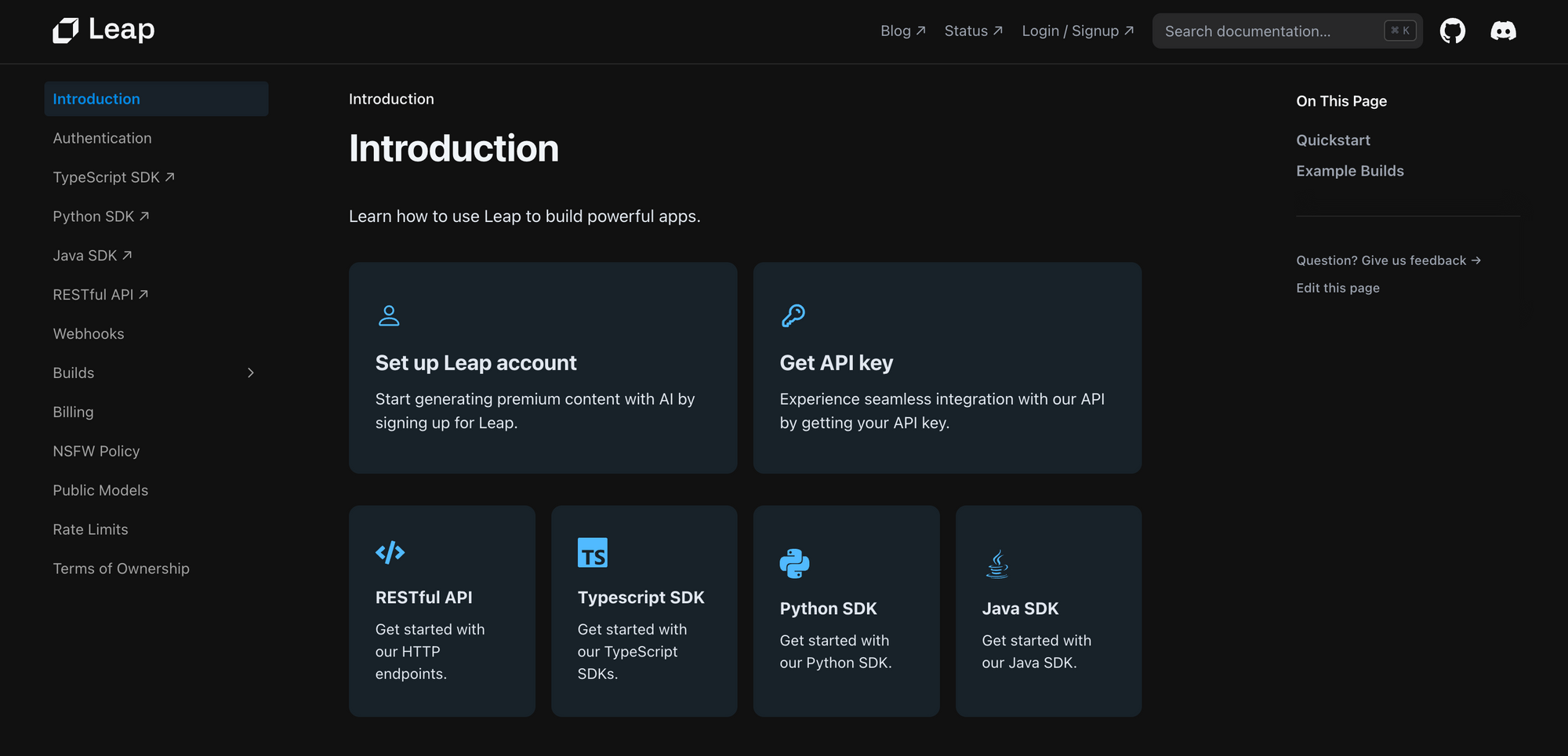Click Edit this page link
The image size is (1568, 756).
click(1338, 288)
